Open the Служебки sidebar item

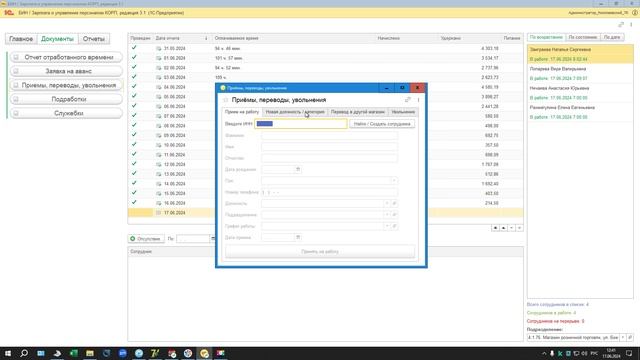[x=66, y=113]
